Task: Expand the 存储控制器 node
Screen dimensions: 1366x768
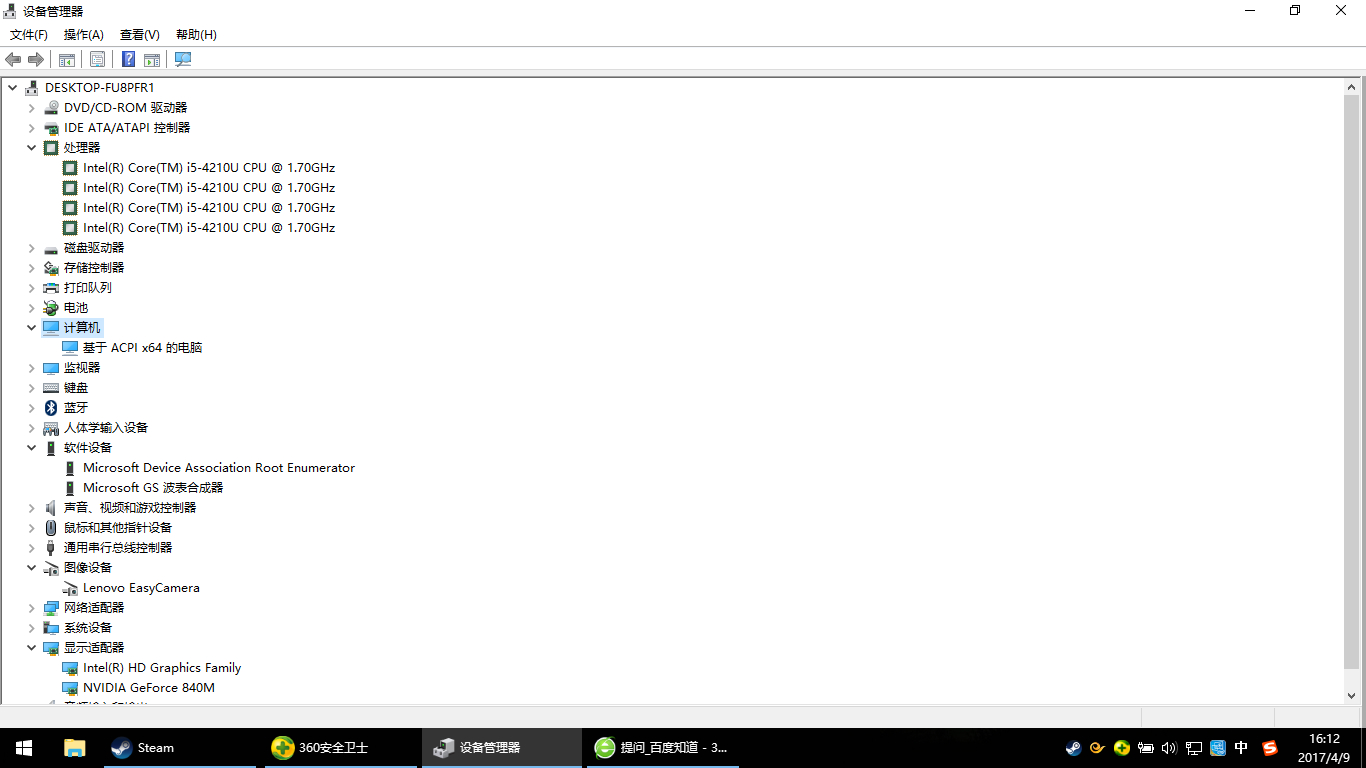Action: pyautogui.click(x=32, y=267)
